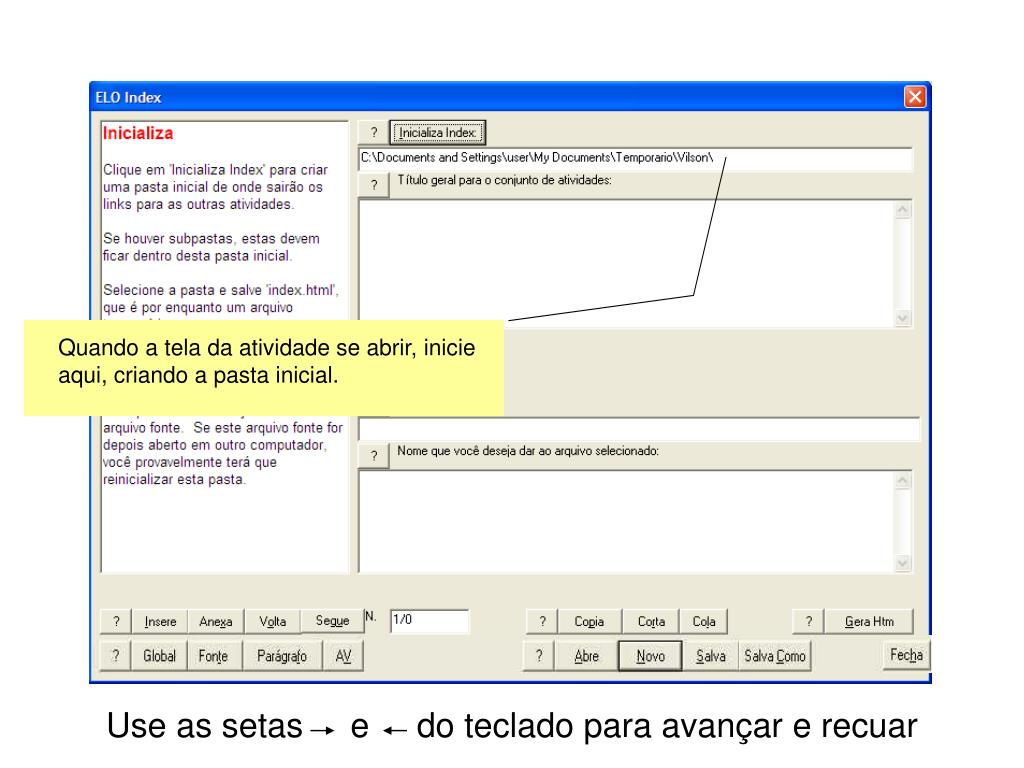Screen dimensions: 1024x768
Task: Click help button beside Gera Htm
Action: pos(808,622)
